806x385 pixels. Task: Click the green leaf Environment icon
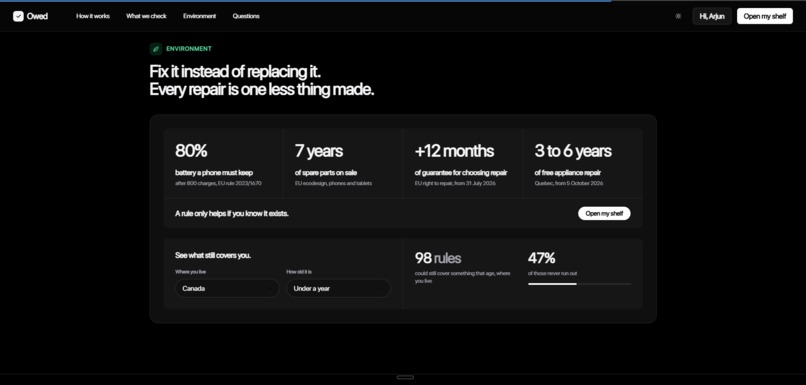[x=156, y=49]
